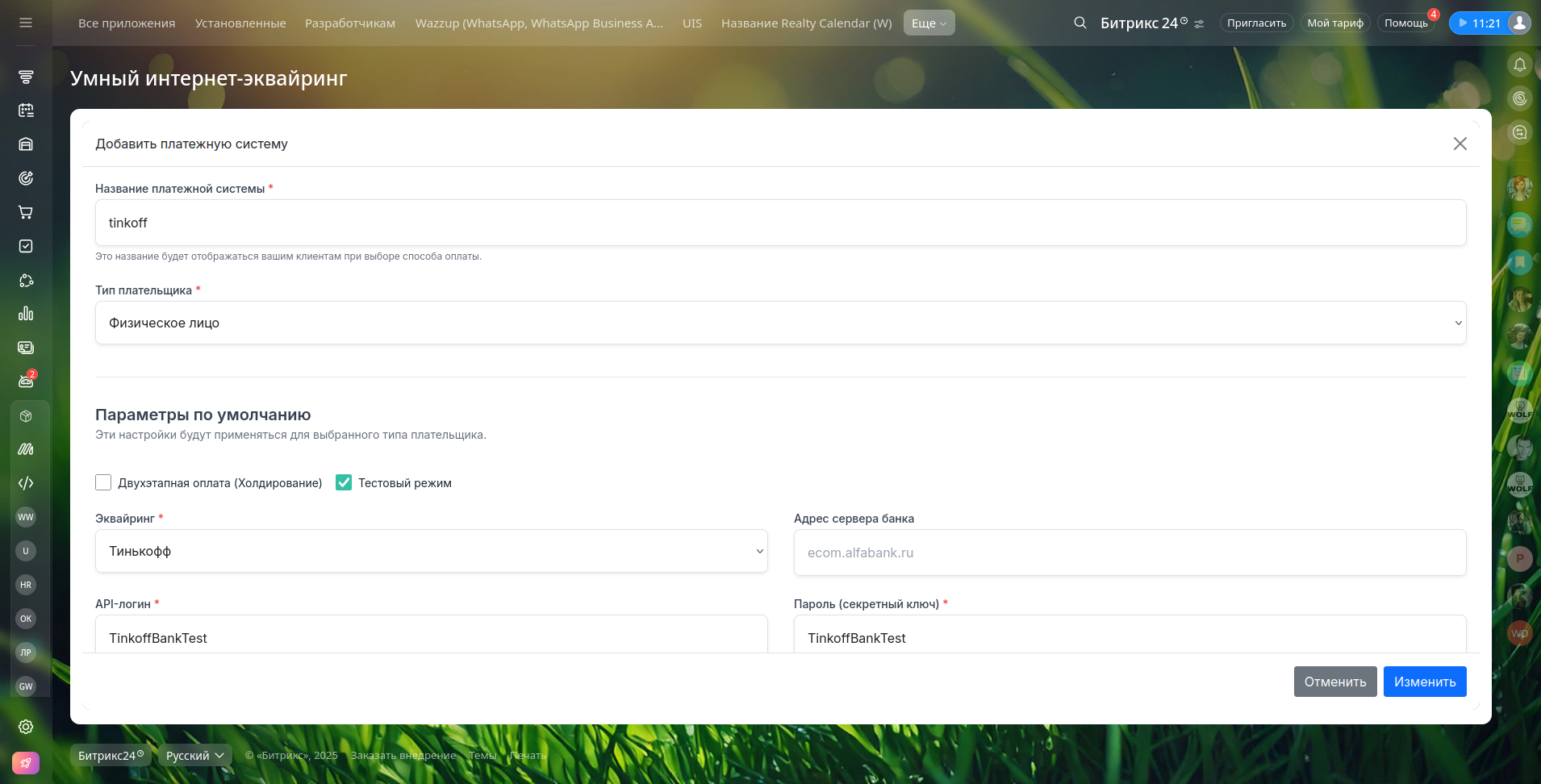Open the Эквайринг dropdown
Viewport: 1541px width, 784px height.
pos(431,551)
